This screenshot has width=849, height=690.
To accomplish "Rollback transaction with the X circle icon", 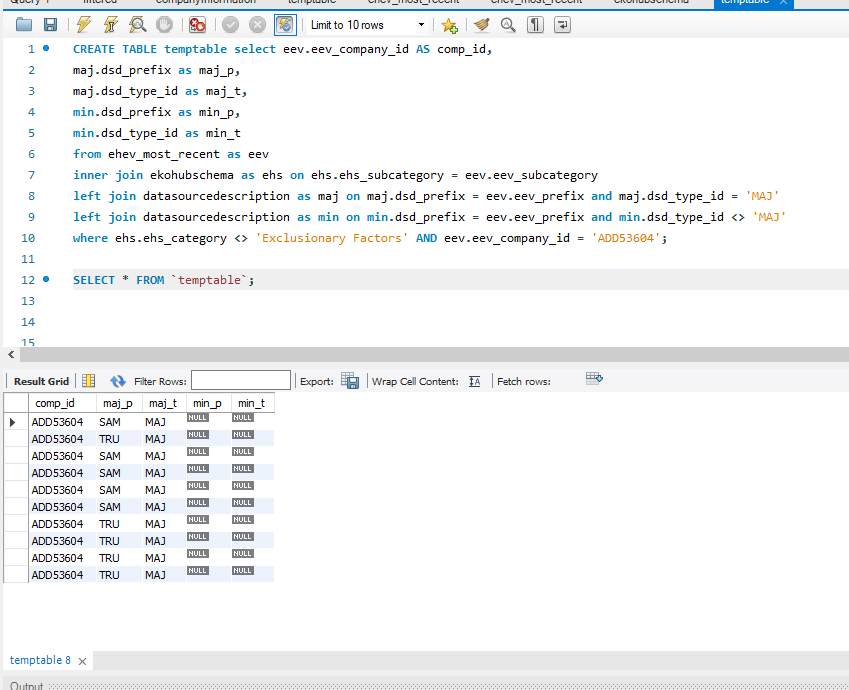I will (257, 24).
